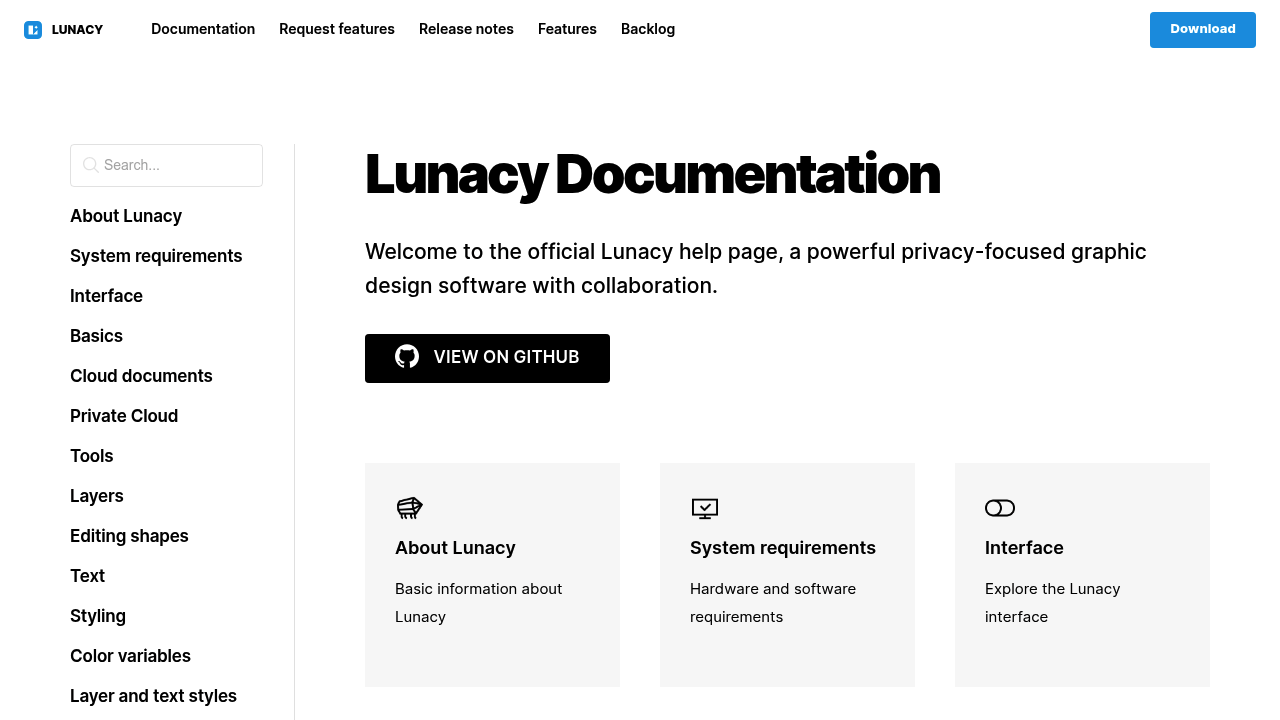The height and width of the screenshot is (720, 1280).
Task: Click the About Lunacy card icon
Action: pyautogui.click(x=409, y=508)
